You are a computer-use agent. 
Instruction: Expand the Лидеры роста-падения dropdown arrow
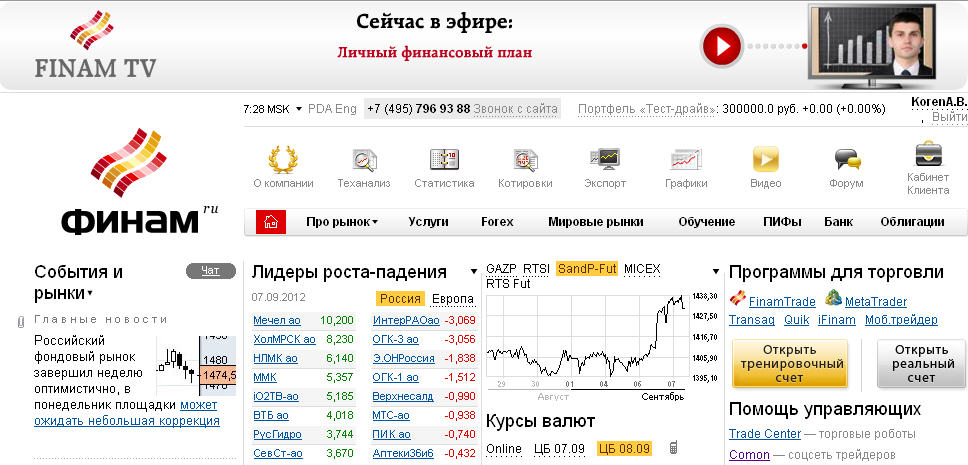(x=474, y=272)
